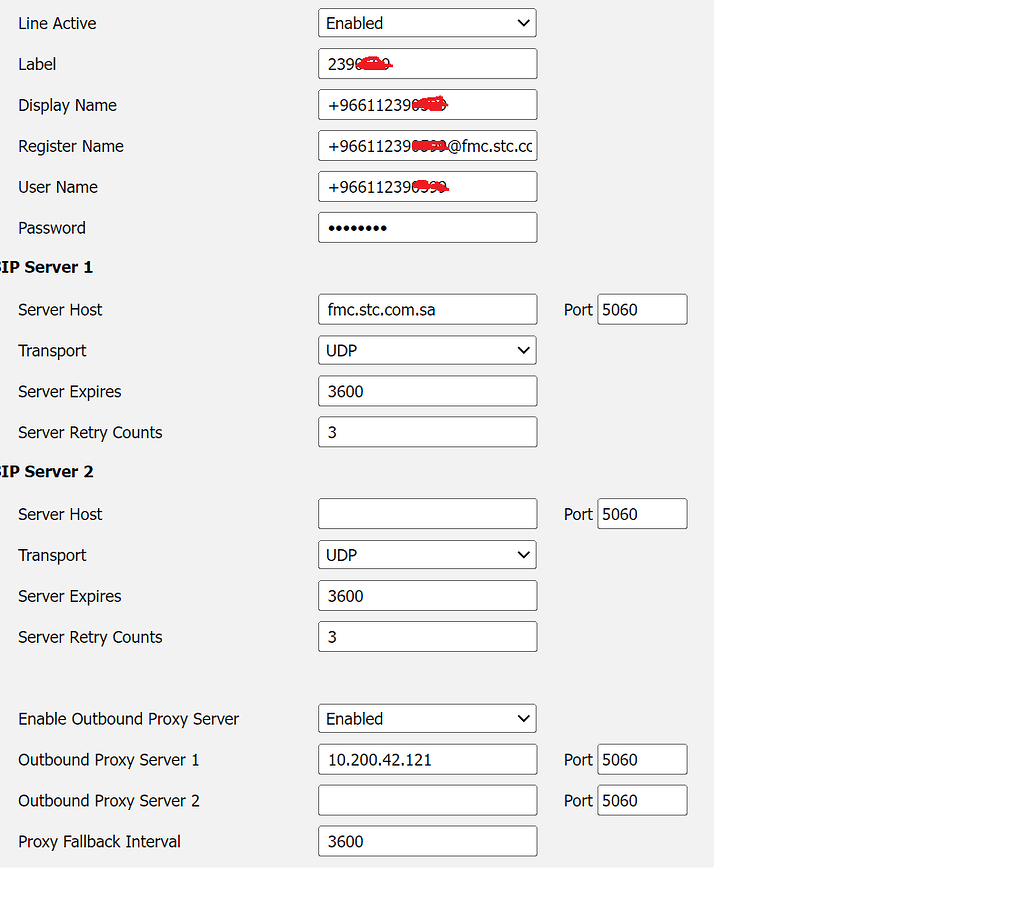Open the Transport dropdown under SIP Server 1
Image resolution: width=1024 pixels, height=921 pixels.
[427, 350]
